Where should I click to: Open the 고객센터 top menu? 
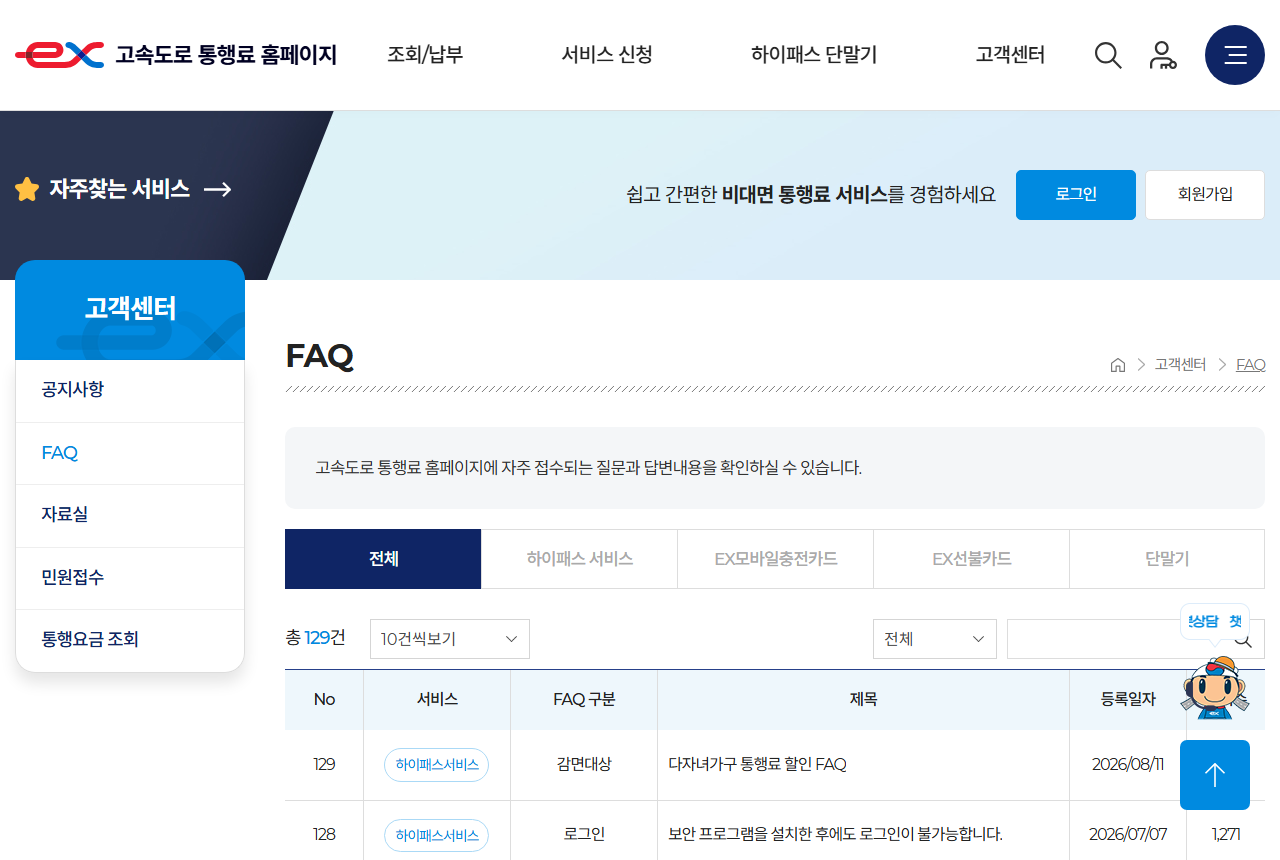[1010, 55]
